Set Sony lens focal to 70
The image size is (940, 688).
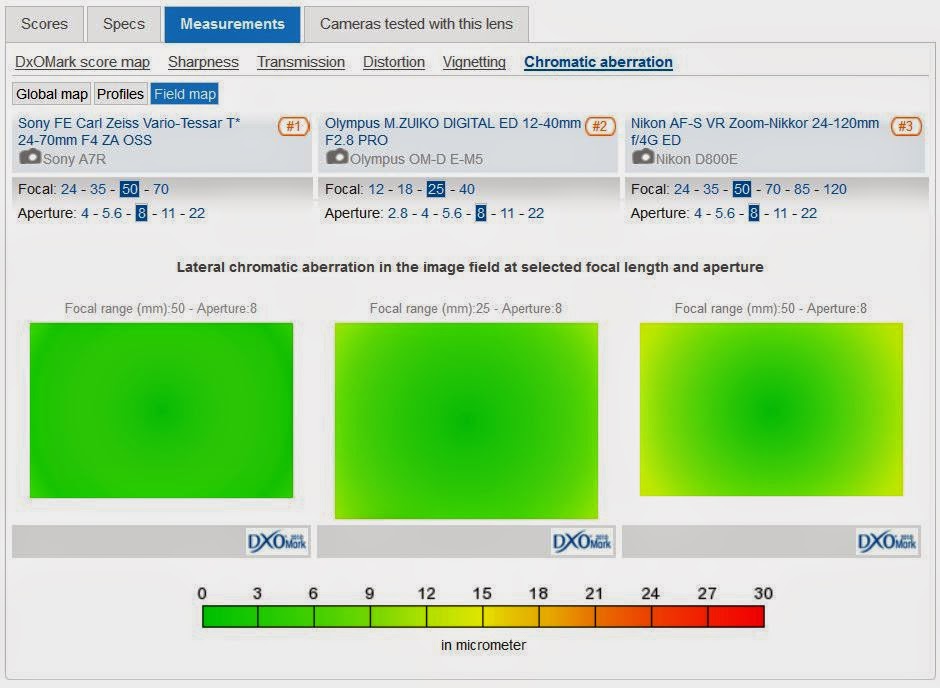click(161, 189)
